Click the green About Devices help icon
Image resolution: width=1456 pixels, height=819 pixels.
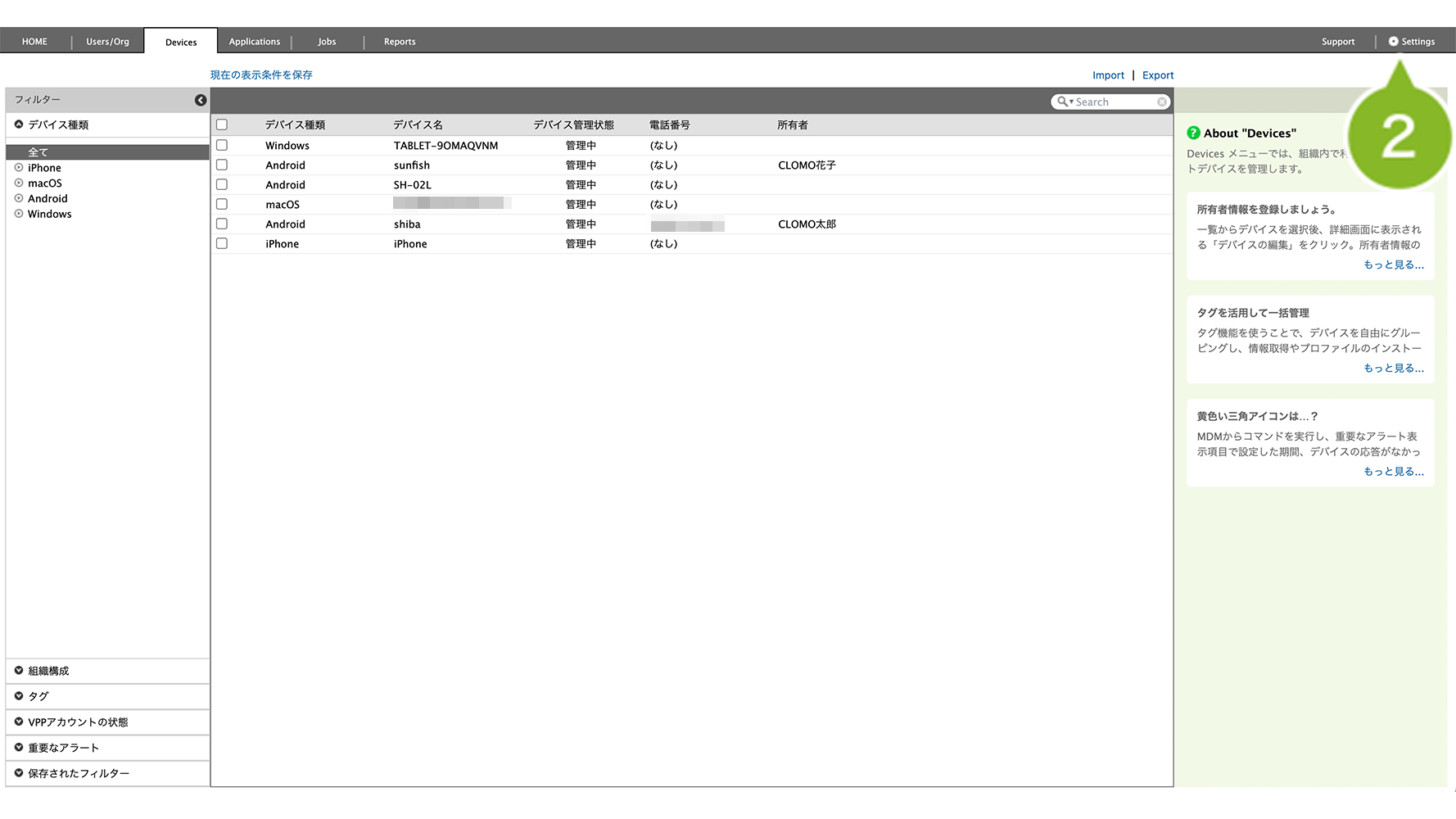coord(1193,133)
